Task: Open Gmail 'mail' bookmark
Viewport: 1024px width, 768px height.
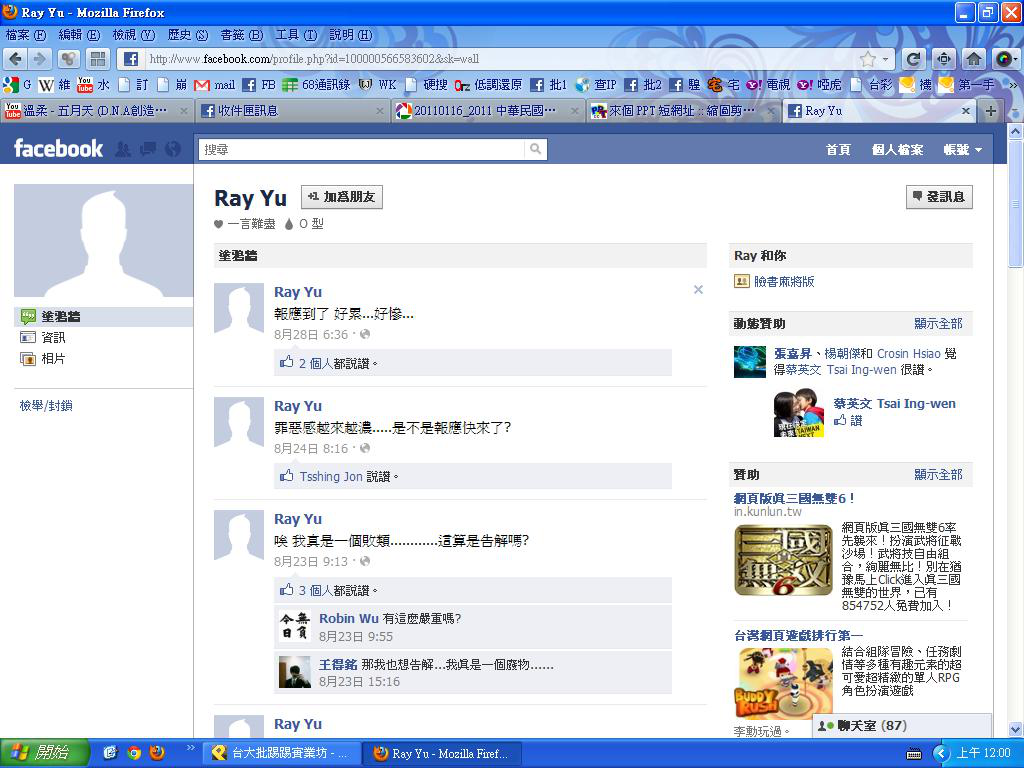Action: [x=214, y=85]
